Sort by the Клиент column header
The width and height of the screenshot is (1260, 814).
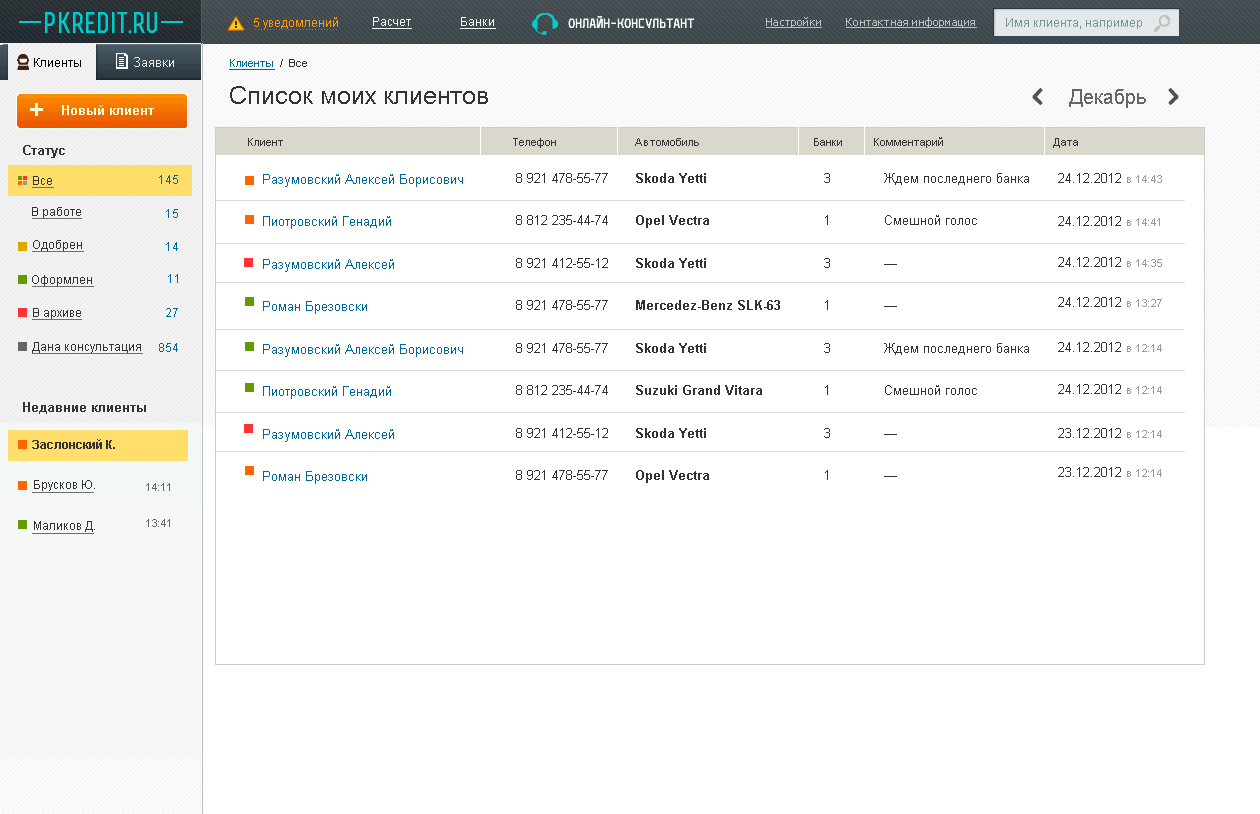[x=265, y=142]
